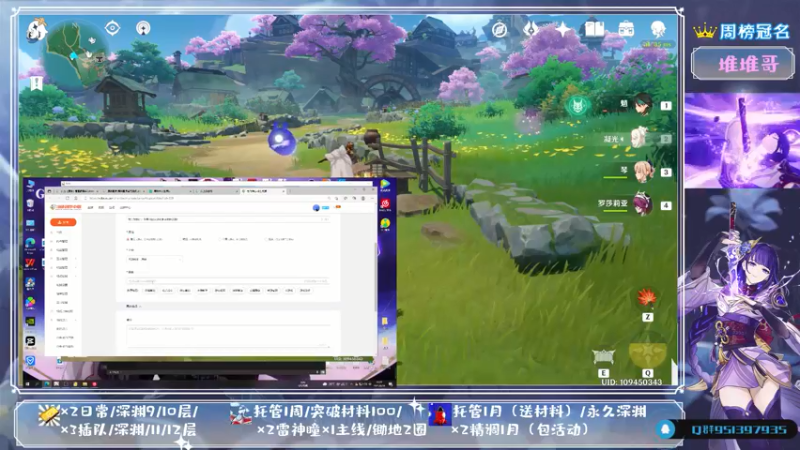The image size is (800, 450).
Task: Click the single-line input above the tag buttons
Action: pos(228,281)
